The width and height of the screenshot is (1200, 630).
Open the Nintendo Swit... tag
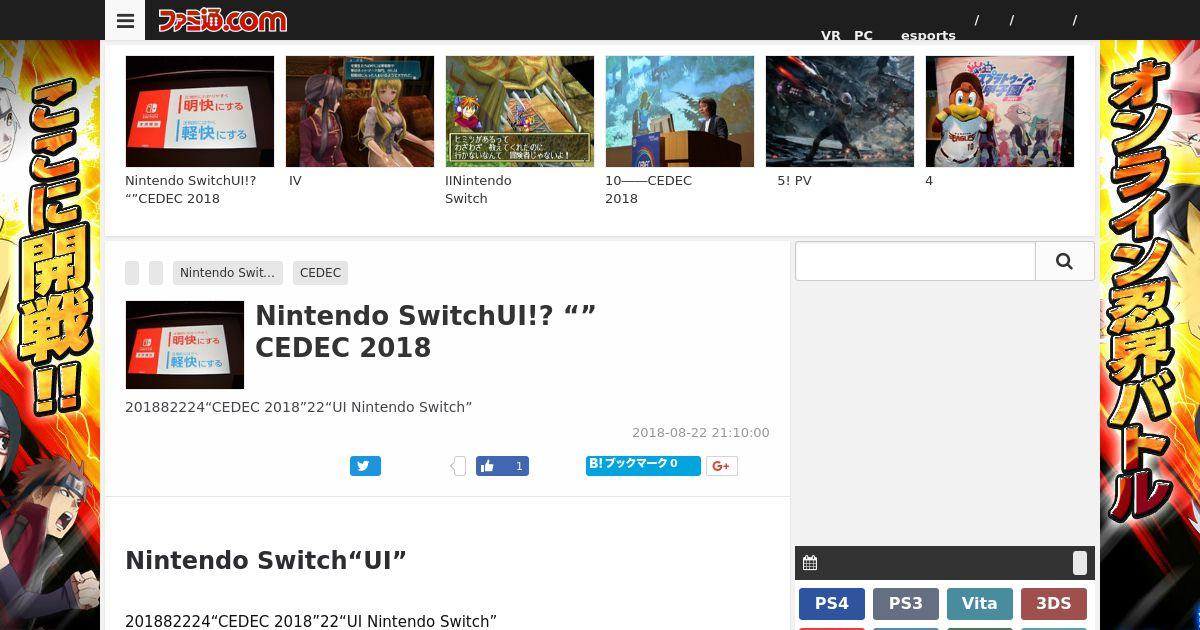pos(228,273)
